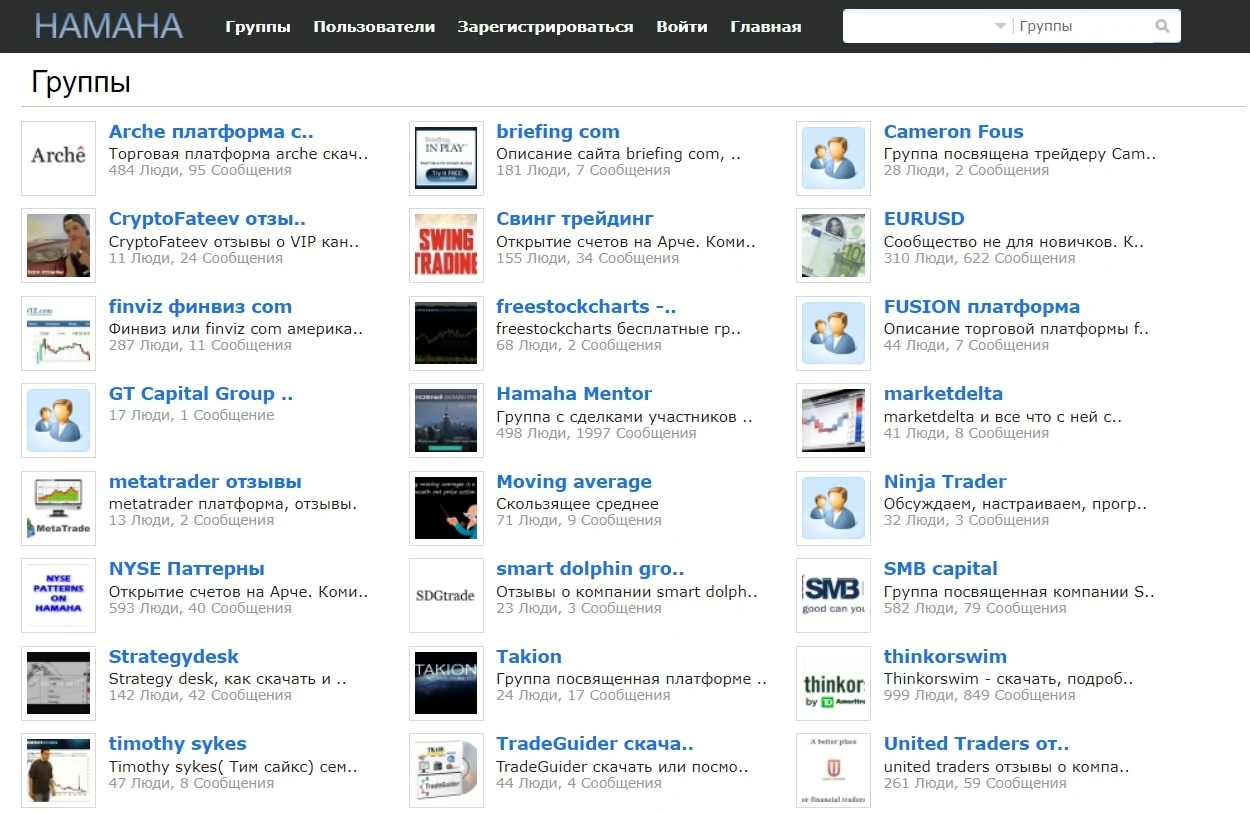
Task: Open the Пользователи menu item
Action: point(374,27)
